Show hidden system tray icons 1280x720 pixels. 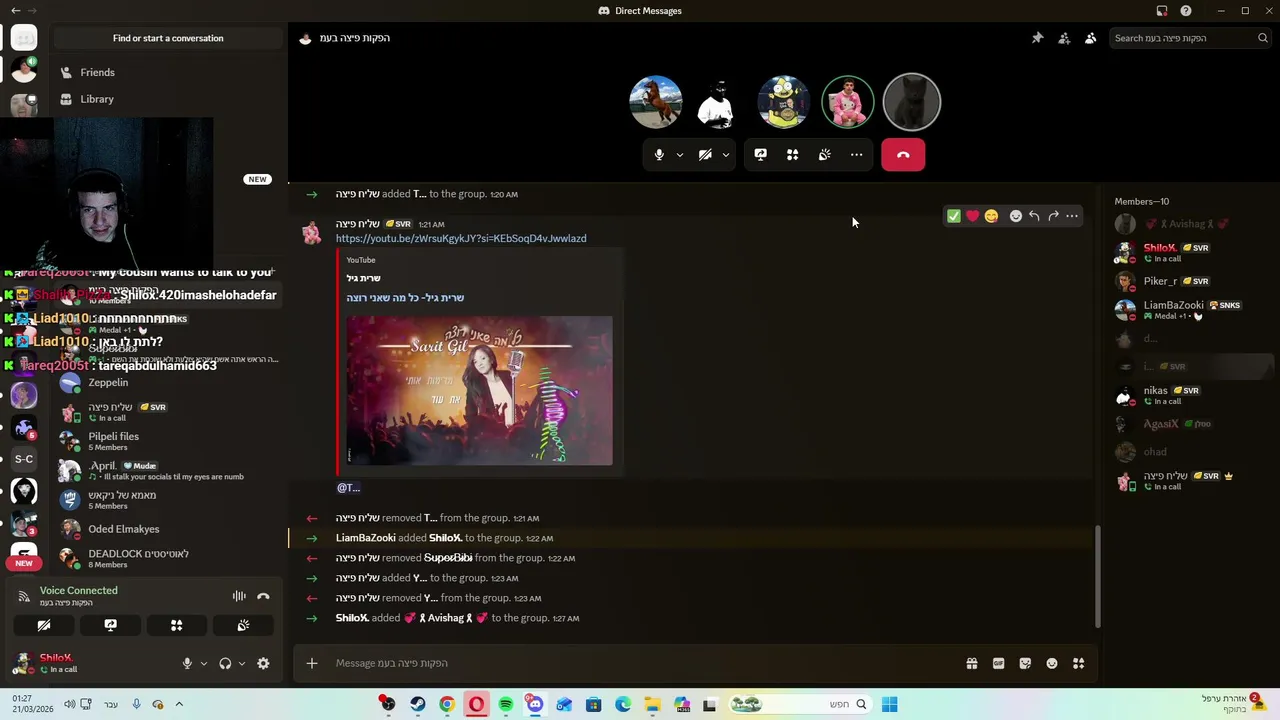click(179, 704)
